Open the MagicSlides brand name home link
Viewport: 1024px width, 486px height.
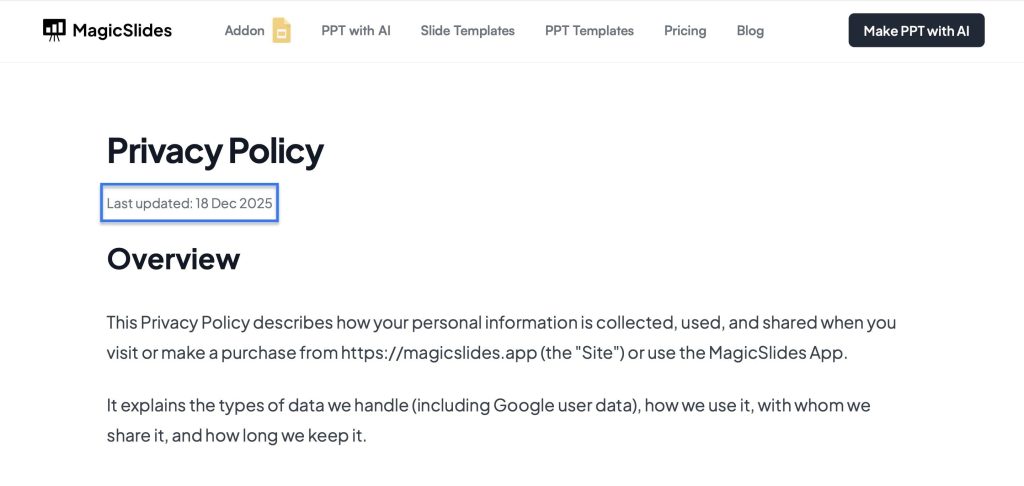(x=122, y=31)
